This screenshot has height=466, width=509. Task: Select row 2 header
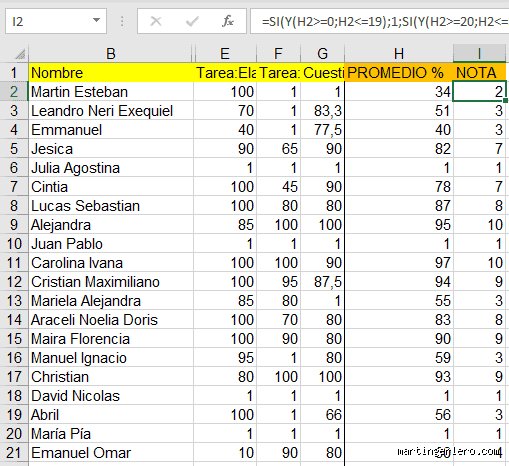14,92
